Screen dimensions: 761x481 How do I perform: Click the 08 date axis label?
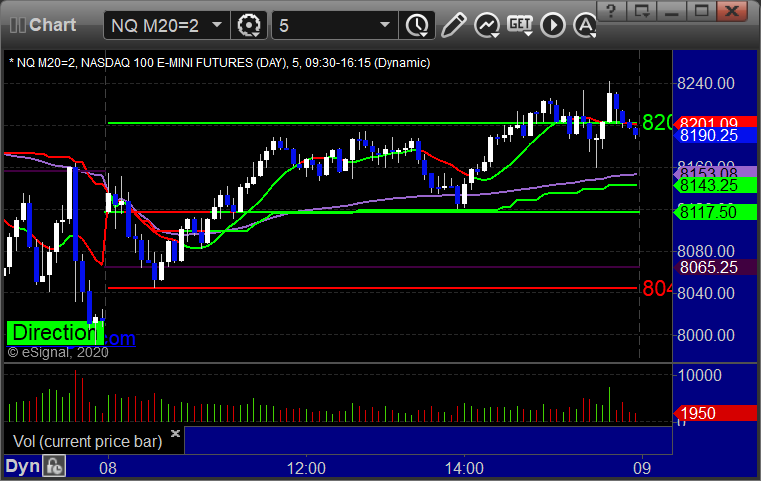(108, 468)
